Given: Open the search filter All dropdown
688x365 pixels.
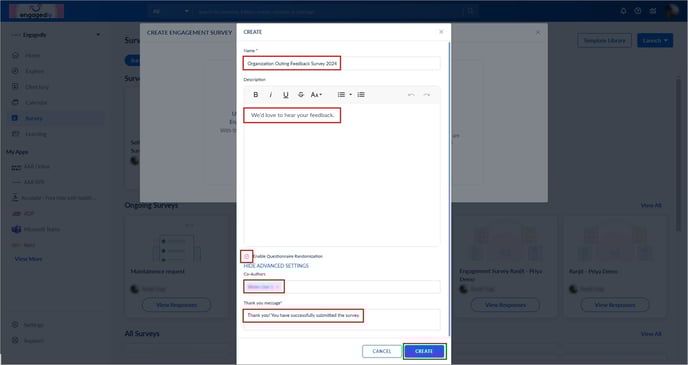Looking at the screenshot, I should tap(170, 11).
